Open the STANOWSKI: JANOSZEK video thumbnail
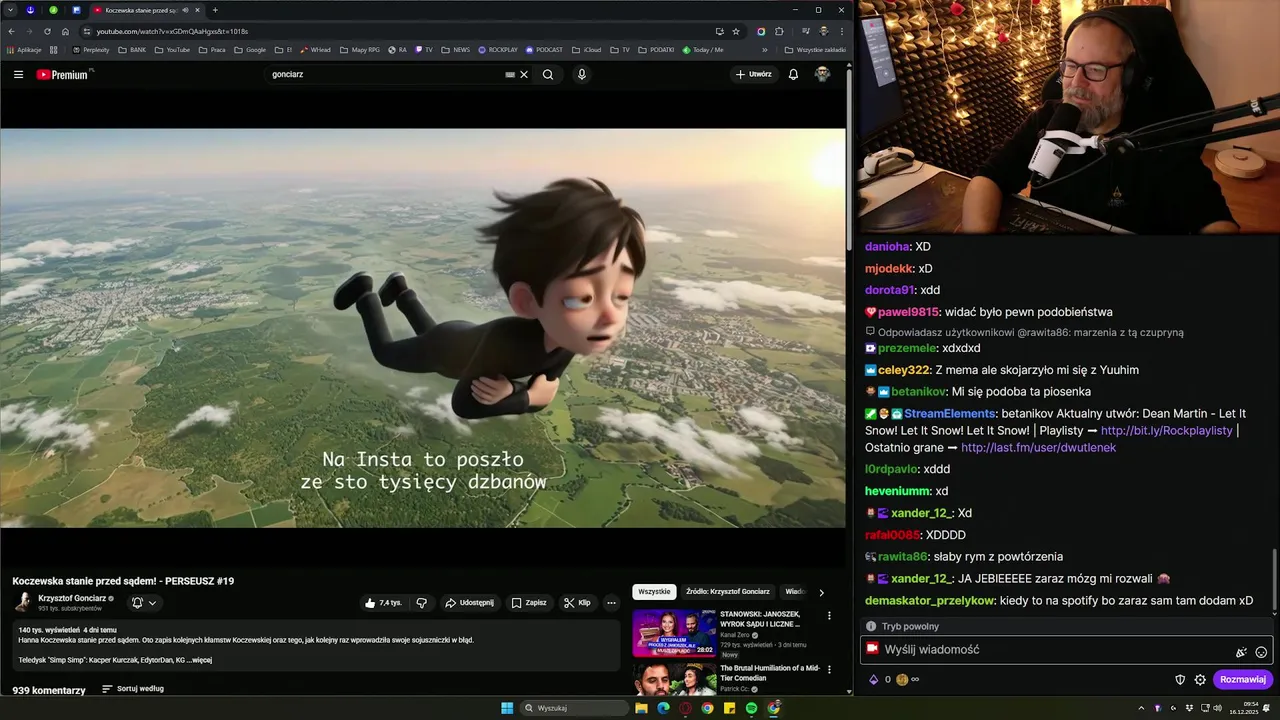The width and height of the screenshot is (1280, 720). coord(674,633)
